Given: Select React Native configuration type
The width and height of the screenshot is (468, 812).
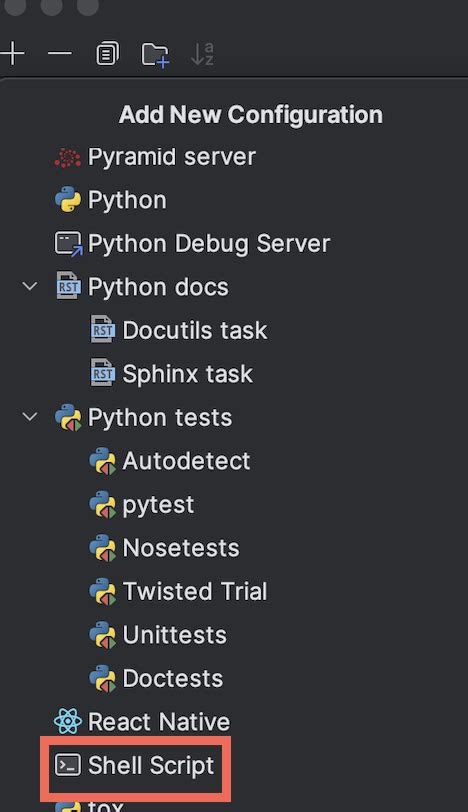Looking at the screenshot, I should tap(159, 722).
